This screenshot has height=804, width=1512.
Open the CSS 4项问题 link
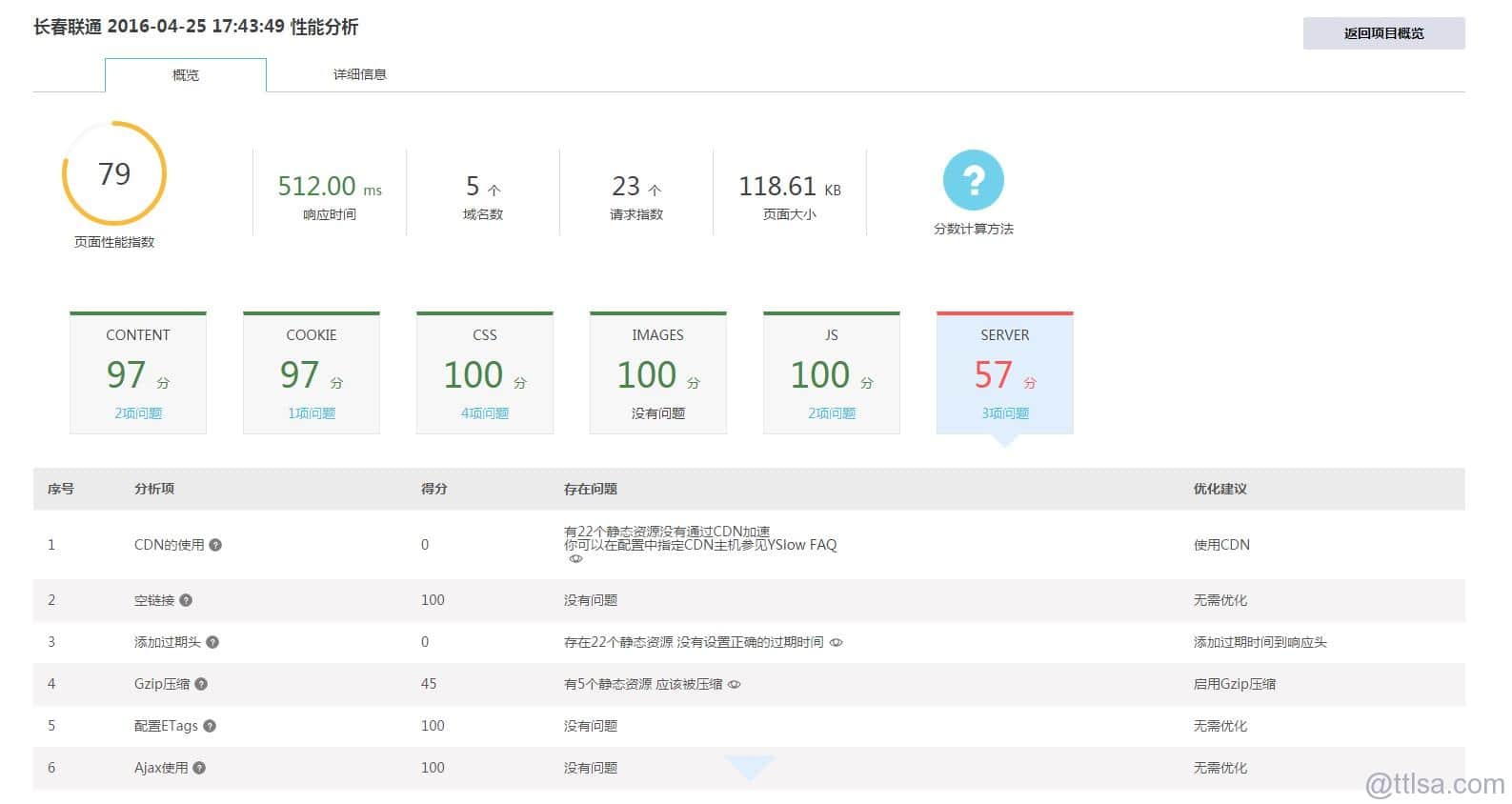(485, 413)
